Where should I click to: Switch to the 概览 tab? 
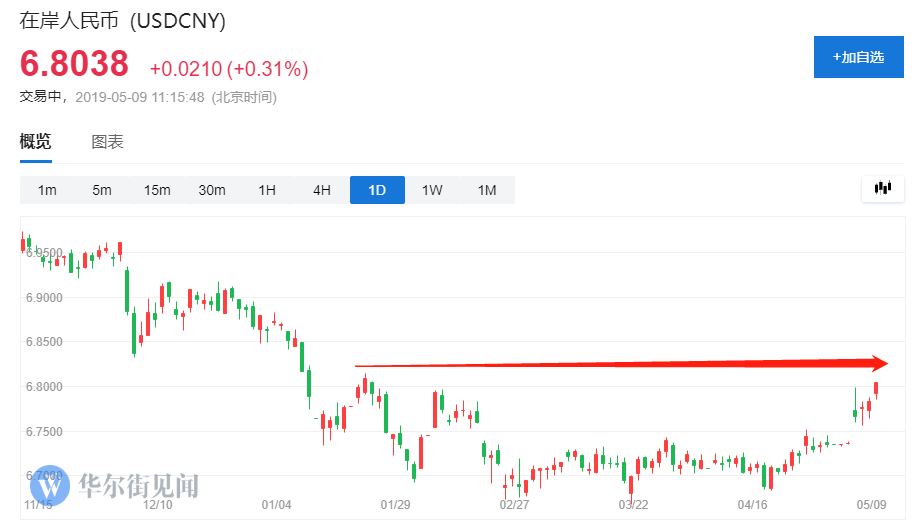[x=36, y=141]
